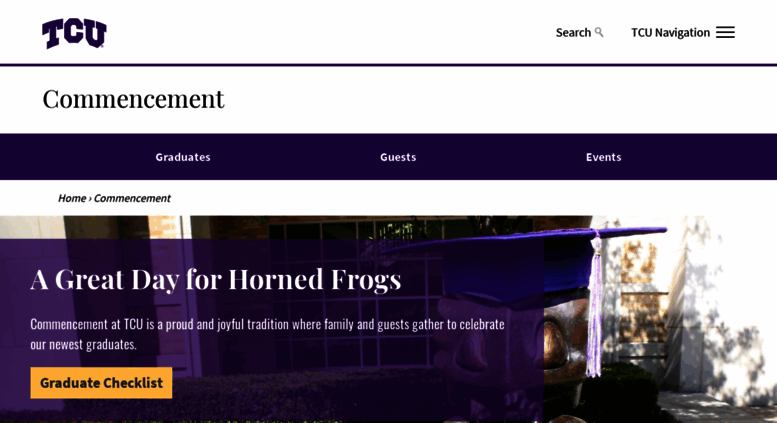
Task: Open the hamburger menu icon
Action: click(725, 32)
